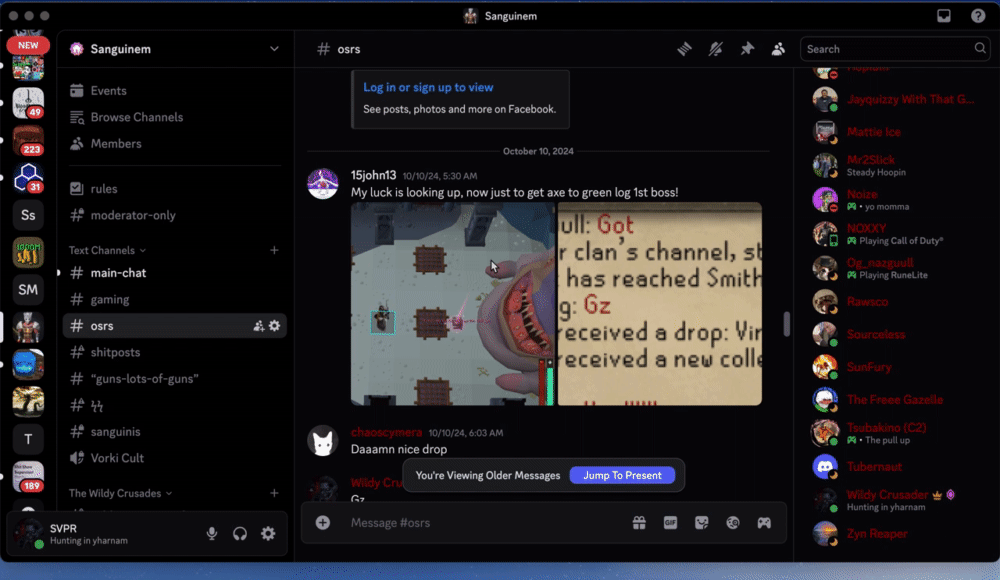
Task: Open osrs channel settings gear
Action: pyautogui.click(x=274, y=326)
